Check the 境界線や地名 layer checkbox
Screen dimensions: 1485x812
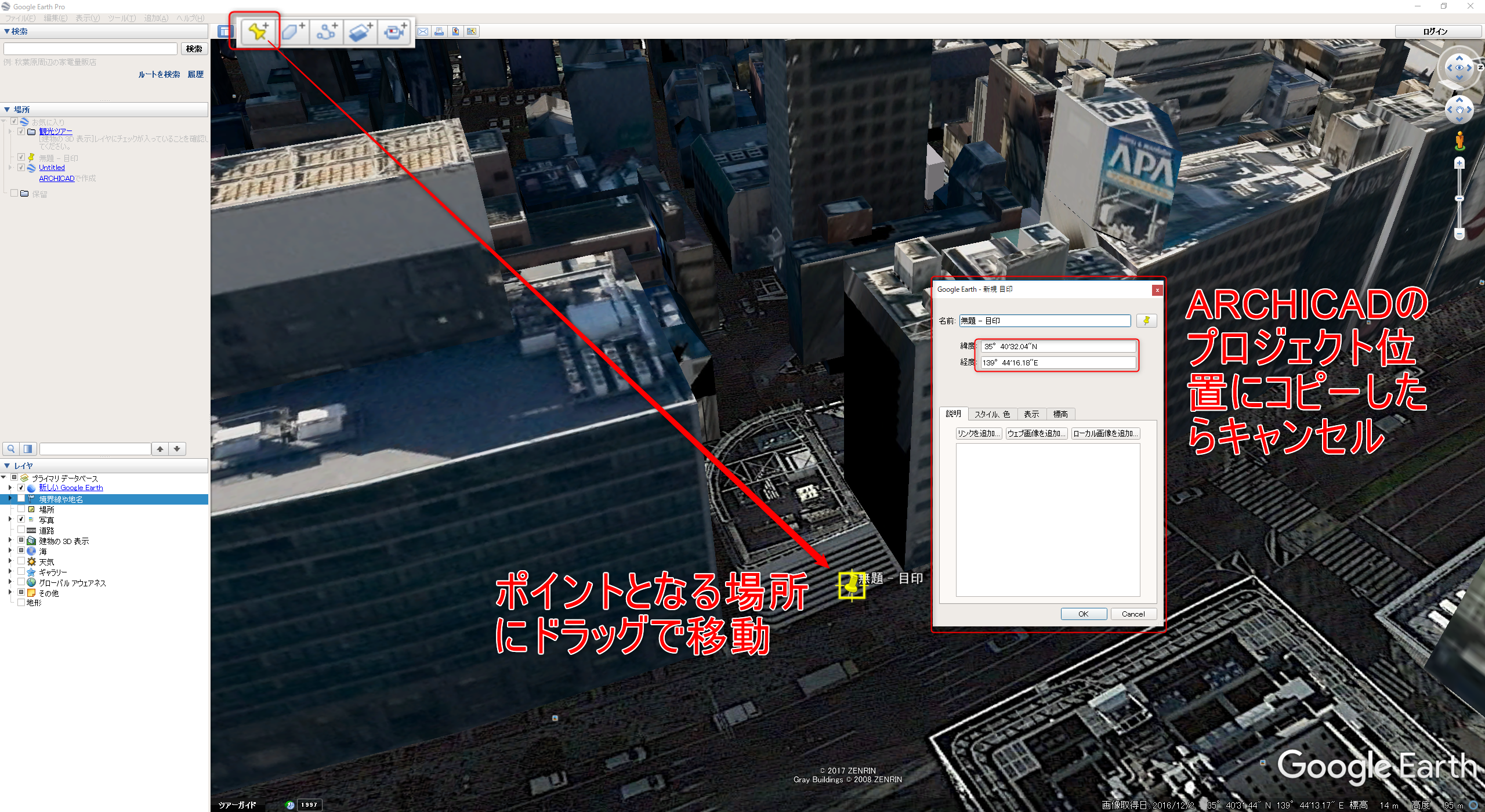[21, 499]
